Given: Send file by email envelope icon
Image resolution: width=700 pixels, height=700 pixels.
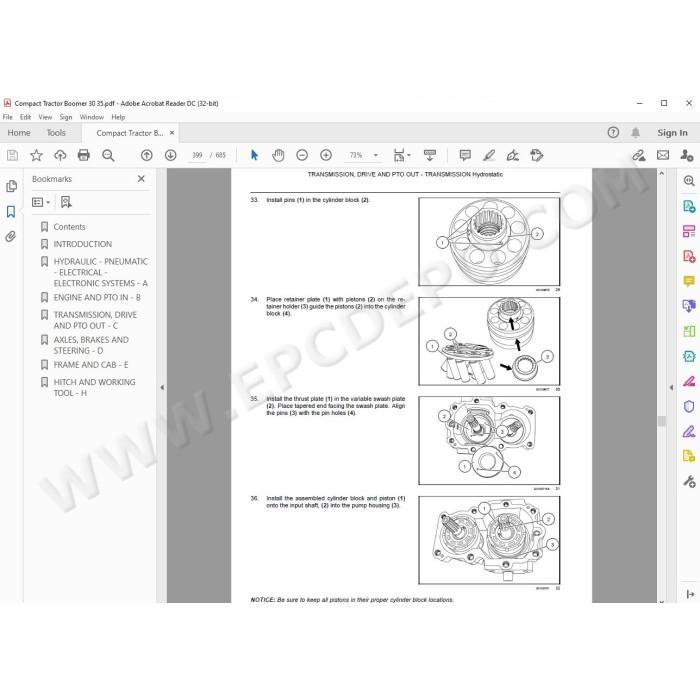Looking at the screenshot, I should tap(663, 155).
